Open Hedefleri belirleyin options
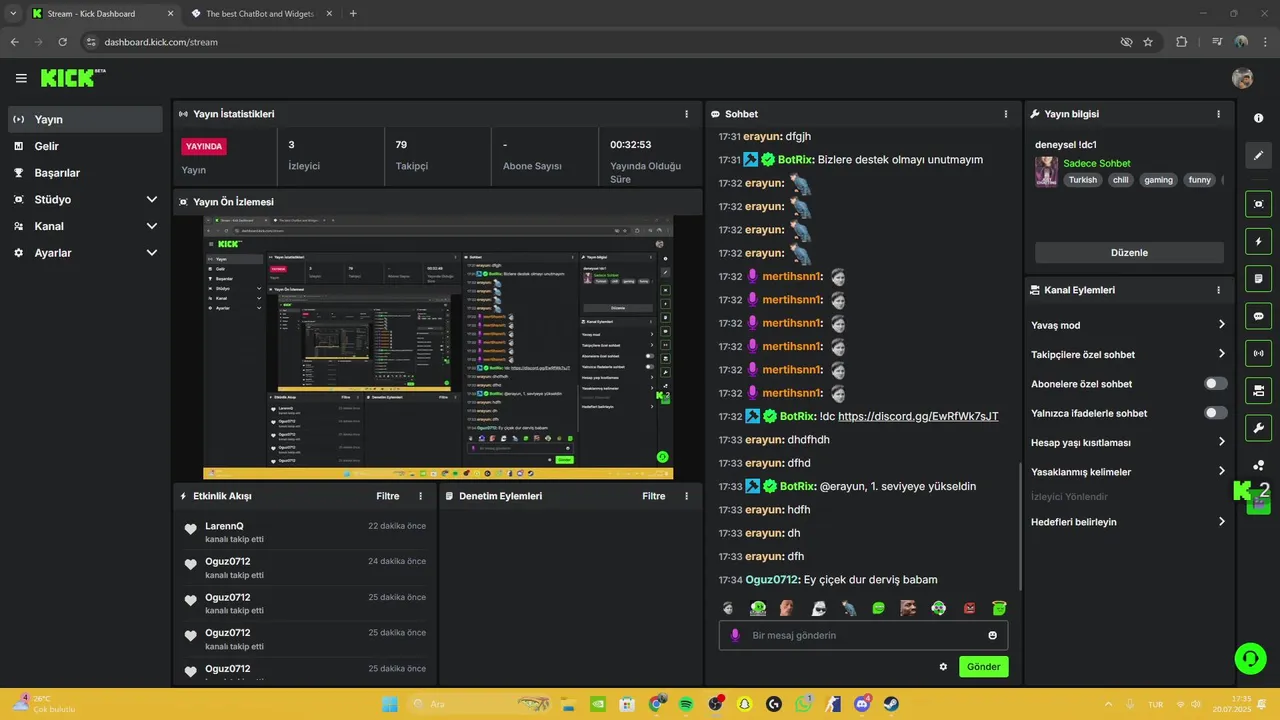Image resolution: width=1280 pixels, height=720 pixels. 1129,522
